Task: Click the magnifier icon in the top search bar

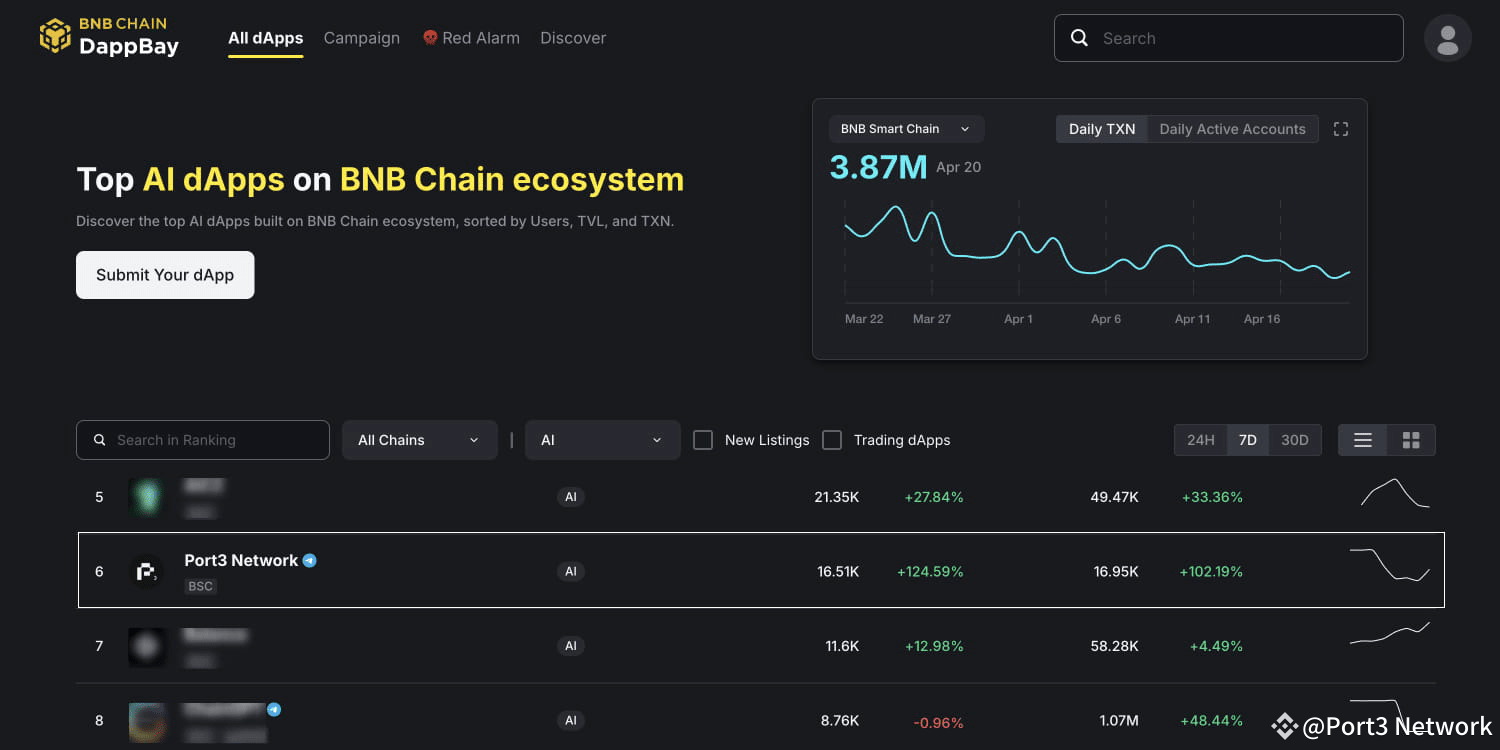Action: click(1080, 37)
